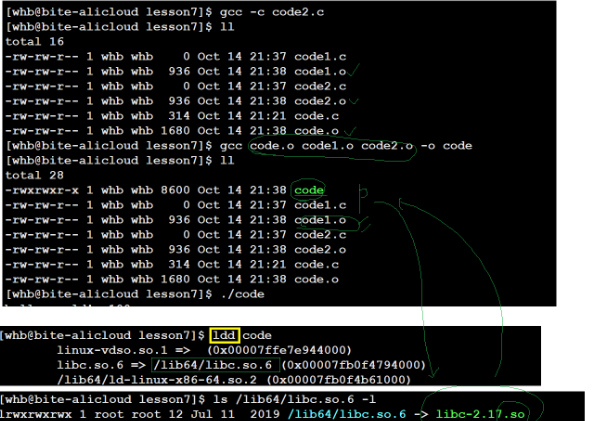Click address '(0x00007fb0f4794000)'
This screenshot has height=421, width=599.
pyautogui.click(x=353, y=365)
